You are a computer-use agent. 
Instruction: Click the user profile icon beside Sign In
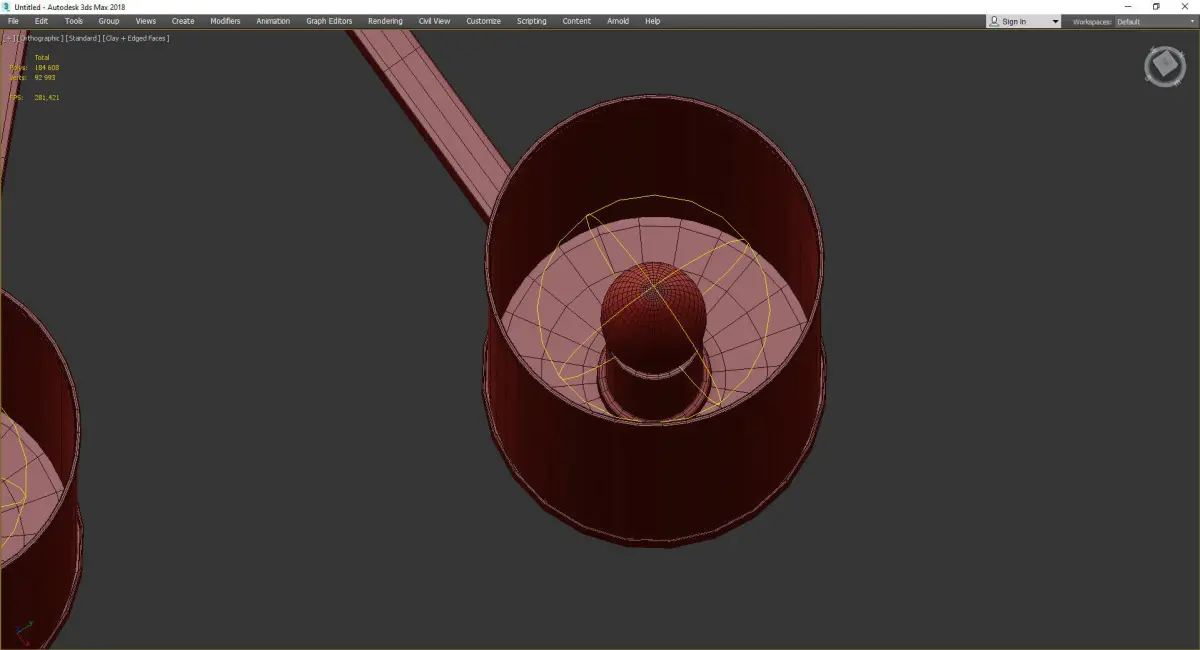[994, 21]
